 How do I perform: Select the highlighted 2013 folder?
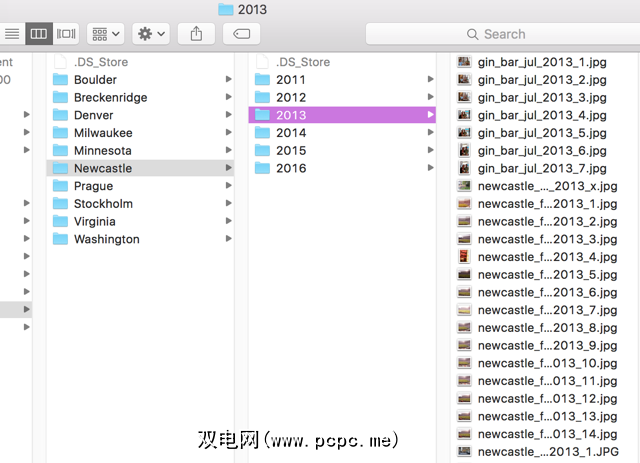[x=342, y=115]
